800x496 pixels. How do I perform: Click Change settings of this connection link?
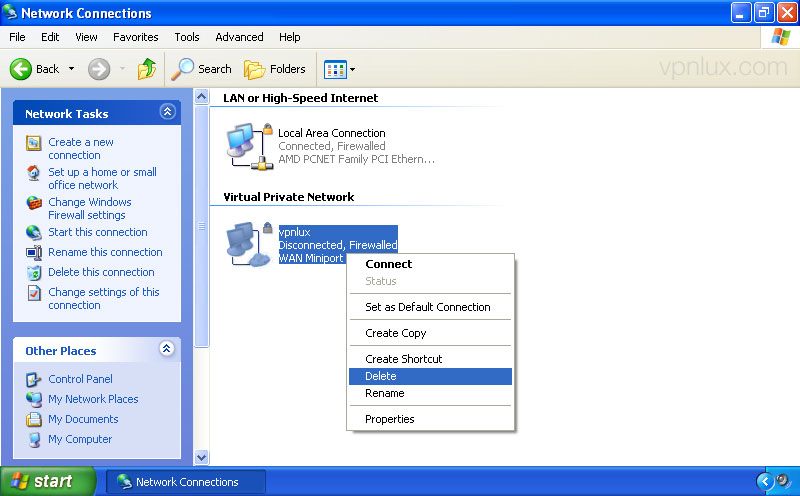pyautogui.click(x=104, y=299)
